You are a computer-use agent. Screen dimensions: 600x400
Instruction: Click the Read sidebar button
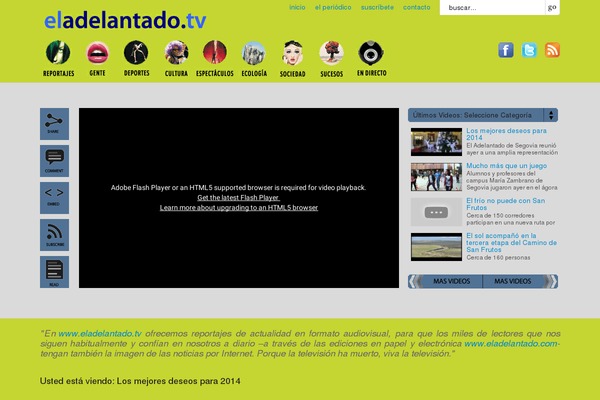tap(54, 272)
